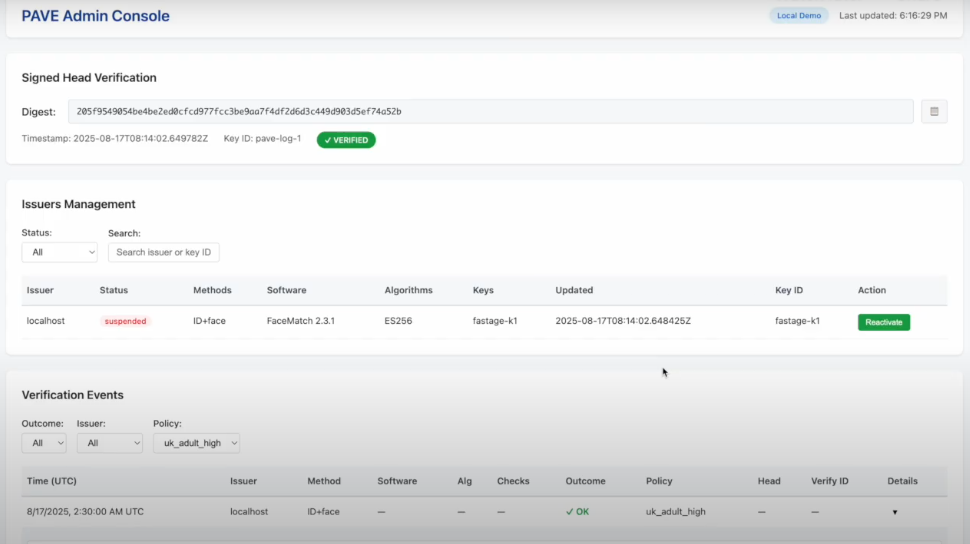Click the ES256 algorithm cell
Screen dimensions: 970x544
tap(398, 321)
